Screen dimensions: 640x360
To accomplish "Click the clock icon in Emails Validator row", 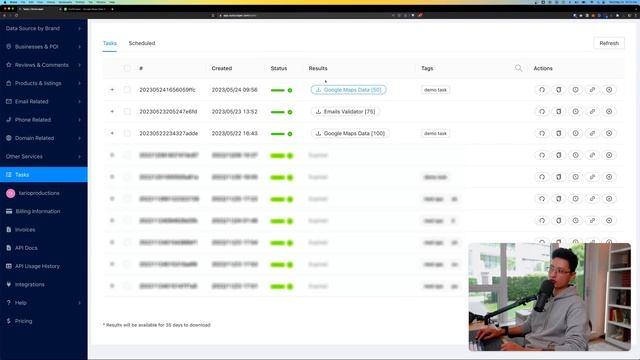I will tap(575, 111).
